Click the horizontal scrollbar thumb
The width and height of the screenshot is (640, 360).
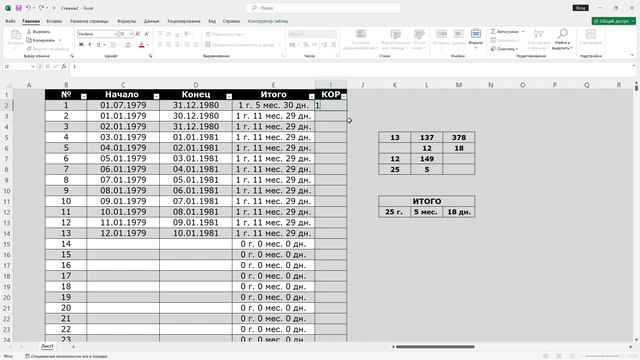(x=435, y=347)
